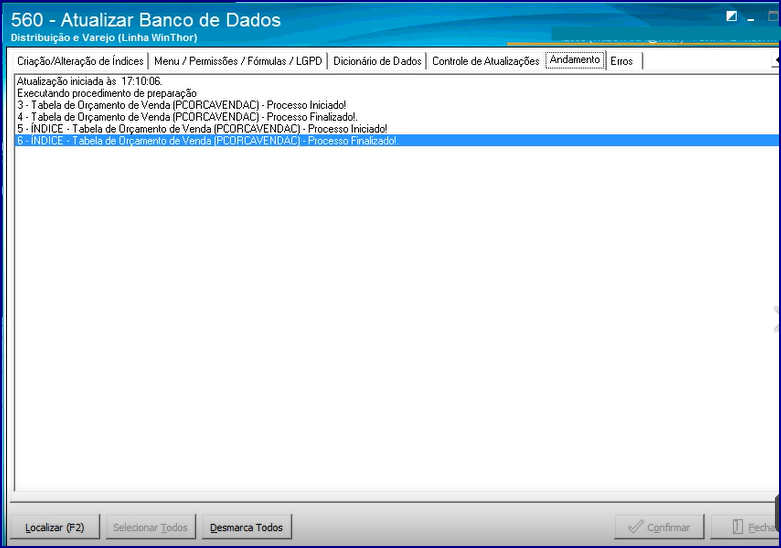Click the door icon on the Fechar button
781x548 pixels.
pos(738,527)
